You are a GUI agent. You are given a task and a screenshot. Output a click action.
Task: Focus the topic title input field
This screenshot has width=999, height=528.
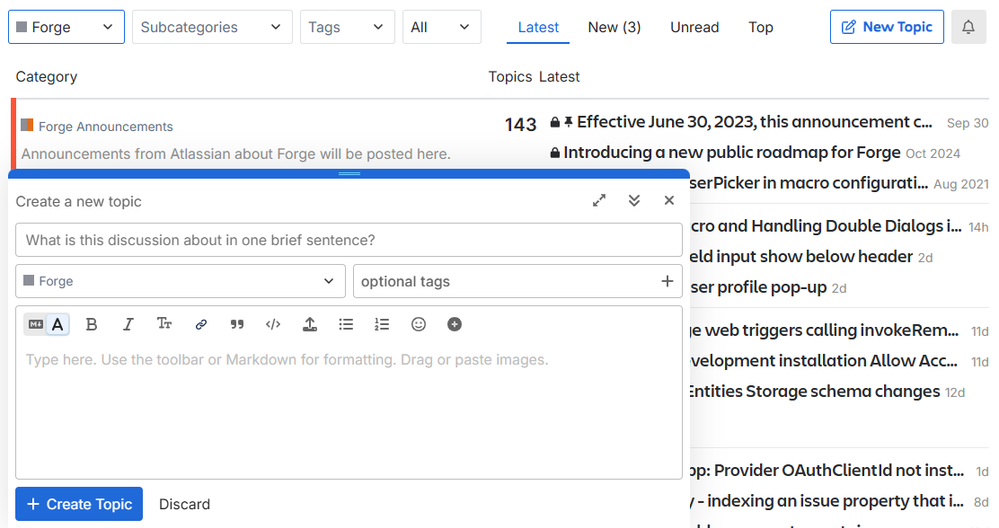click(349, 240)
